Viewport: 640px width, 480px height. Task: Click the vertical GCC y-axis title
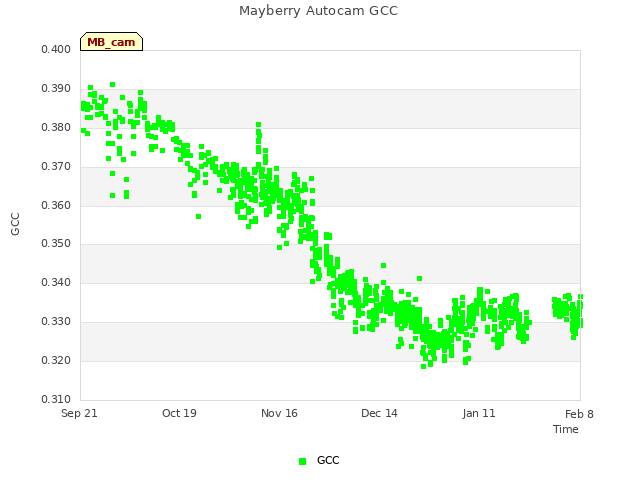point(15,224)
